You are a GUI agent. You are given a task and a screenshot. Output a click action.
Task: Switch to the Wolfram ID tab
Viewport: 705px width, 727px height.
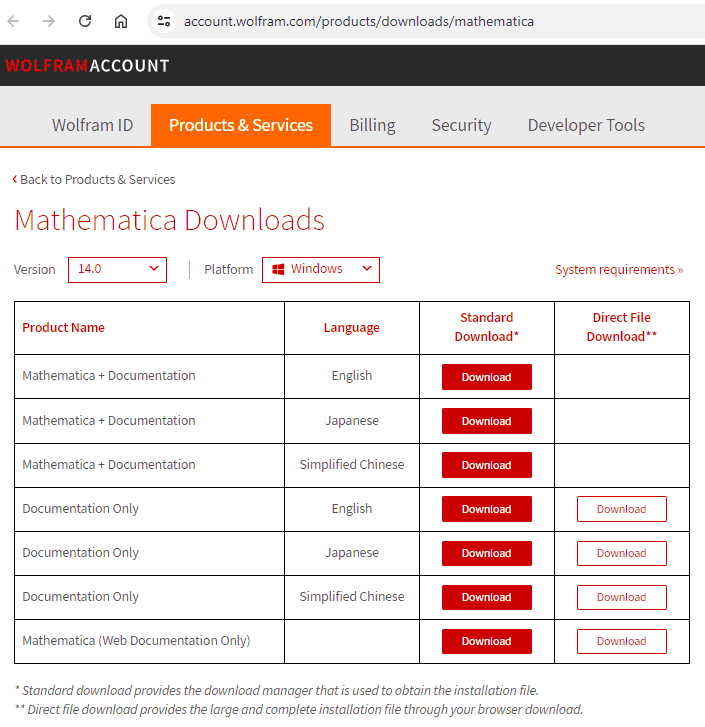[92, 125]
